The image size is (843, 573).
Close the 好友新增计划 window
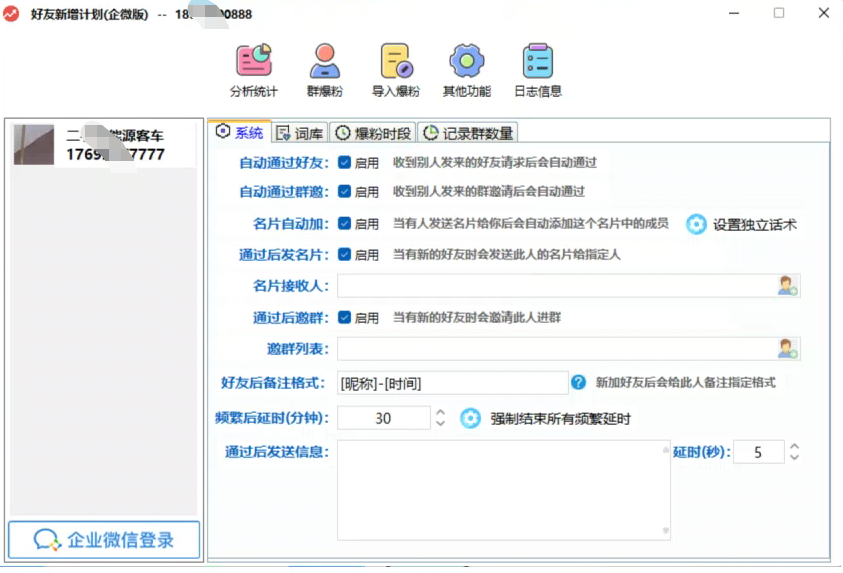point(824,13)
